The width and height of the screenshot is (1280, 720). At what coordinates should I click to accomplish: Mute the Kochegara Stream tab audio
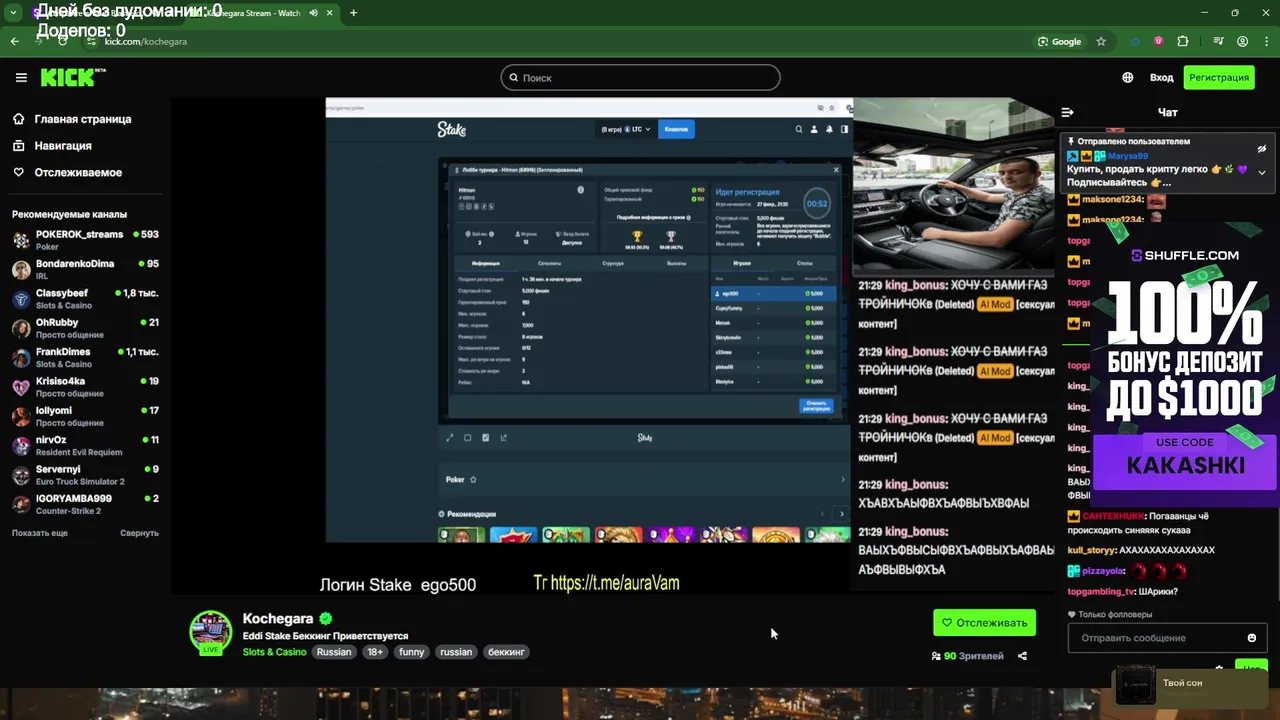(314, 13)
